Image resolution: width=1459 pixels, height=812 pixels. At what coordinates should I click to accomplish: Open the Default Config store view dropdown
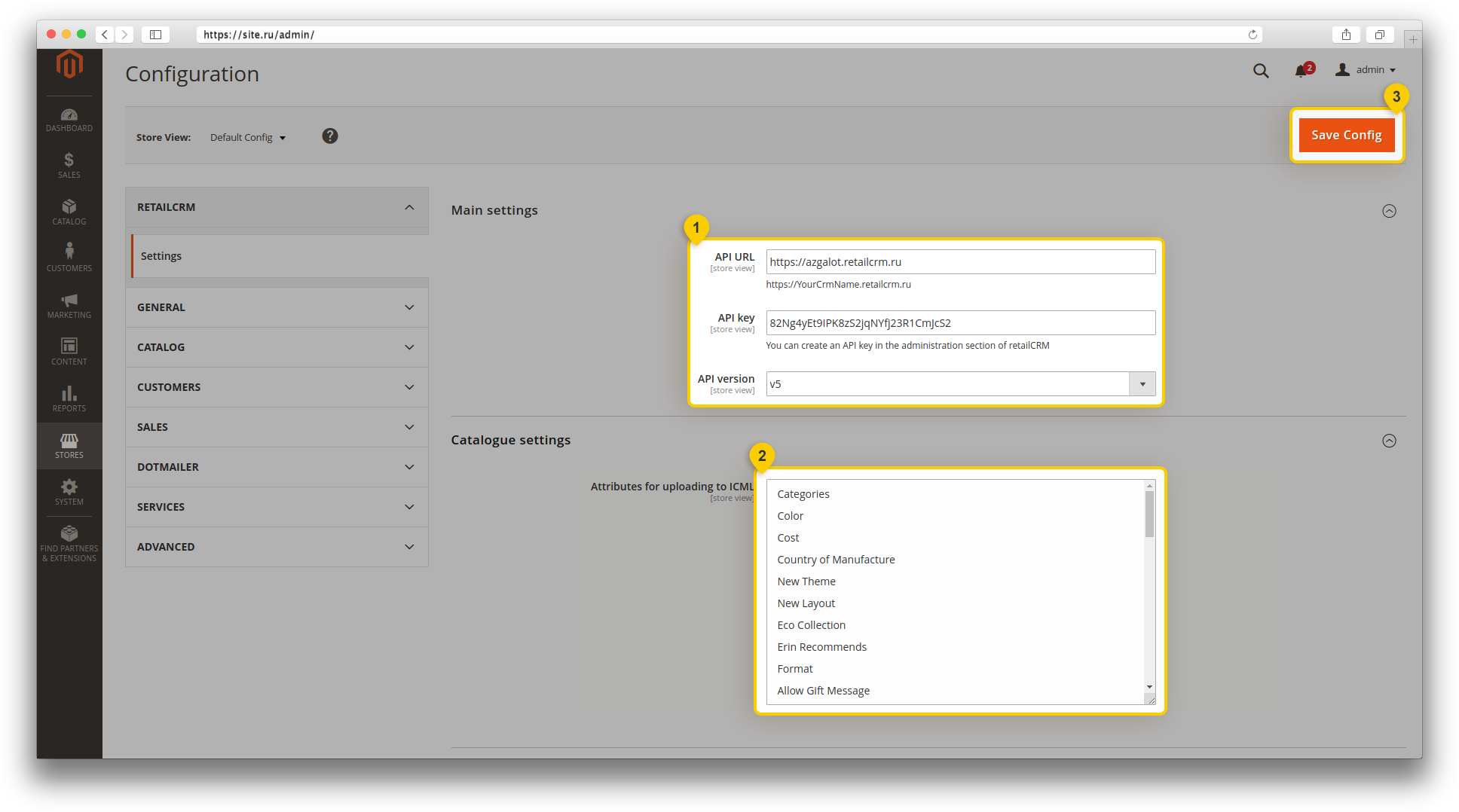coord(248,138)
